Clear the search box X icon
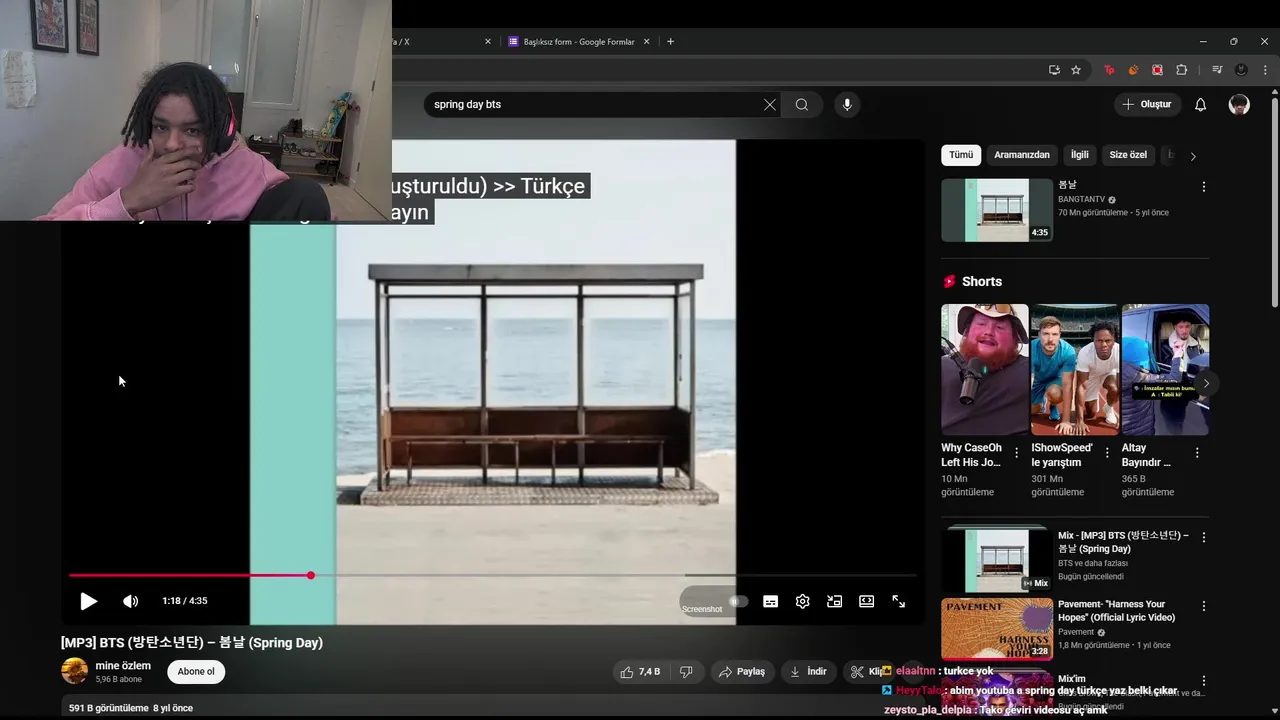The width and height of the screenshot is (1280, 720). 770,104
